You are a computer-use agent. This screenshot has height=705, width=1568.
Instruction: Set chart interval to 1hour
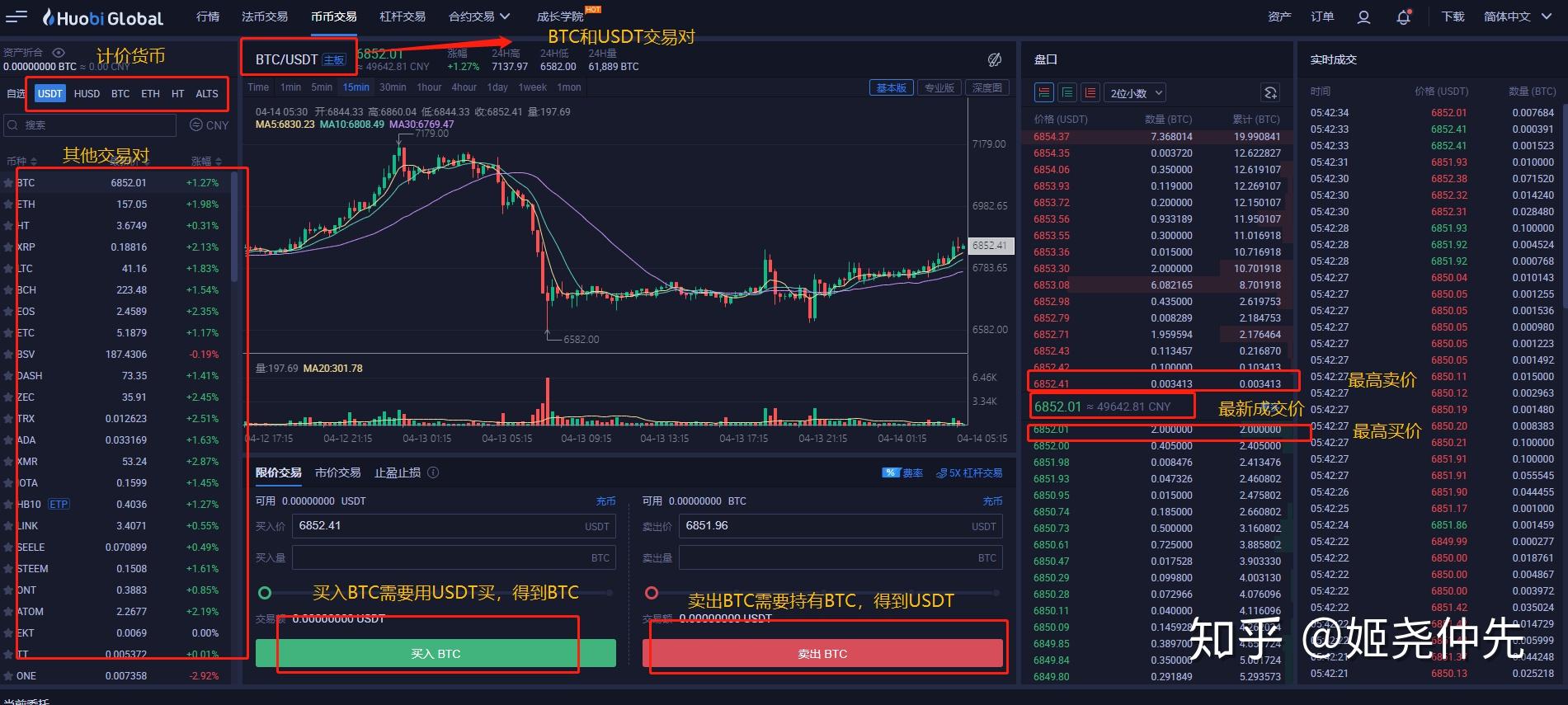click(429, 87)
